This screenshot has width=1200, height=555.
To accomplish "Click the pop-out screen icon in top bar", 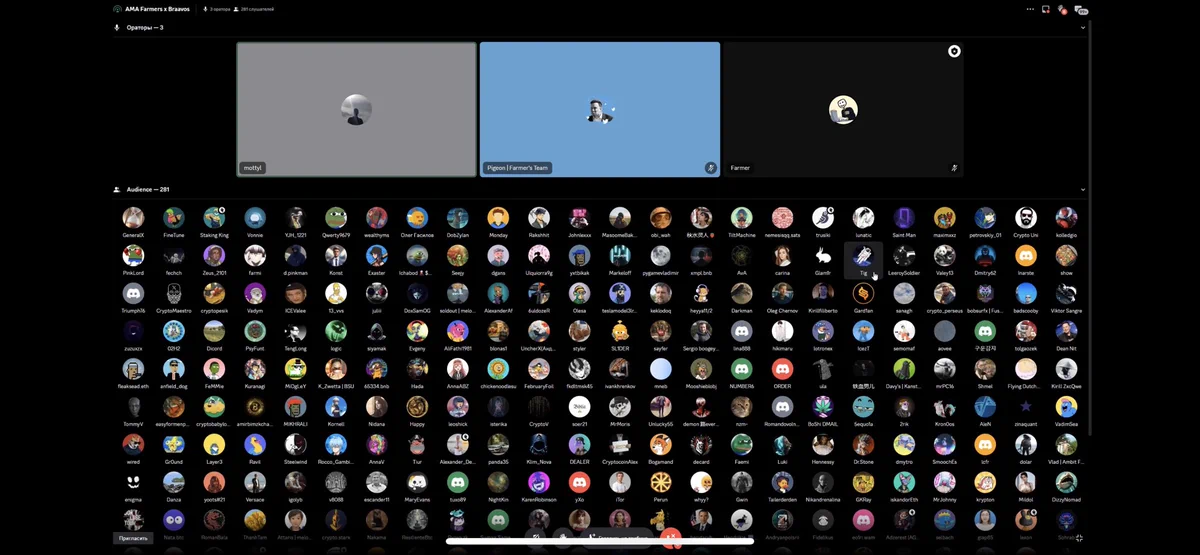I will (x=1046, y=9).
